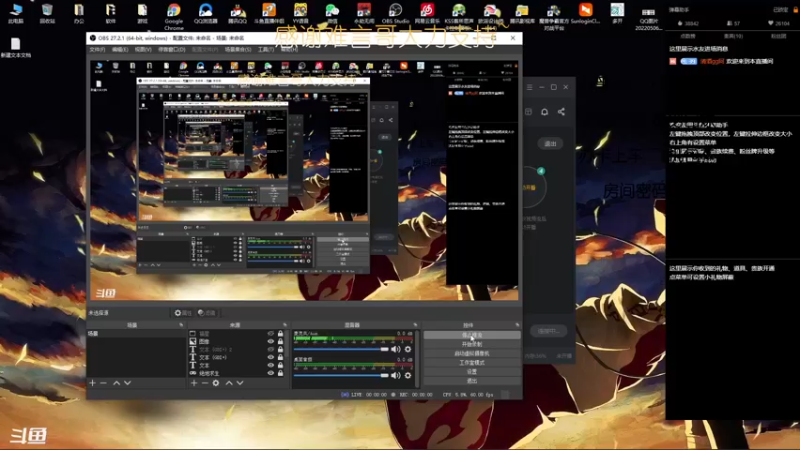This screenshot has height=450, width=800.
Task: Open 工具(T) menu in OBS
Action: 266,49
